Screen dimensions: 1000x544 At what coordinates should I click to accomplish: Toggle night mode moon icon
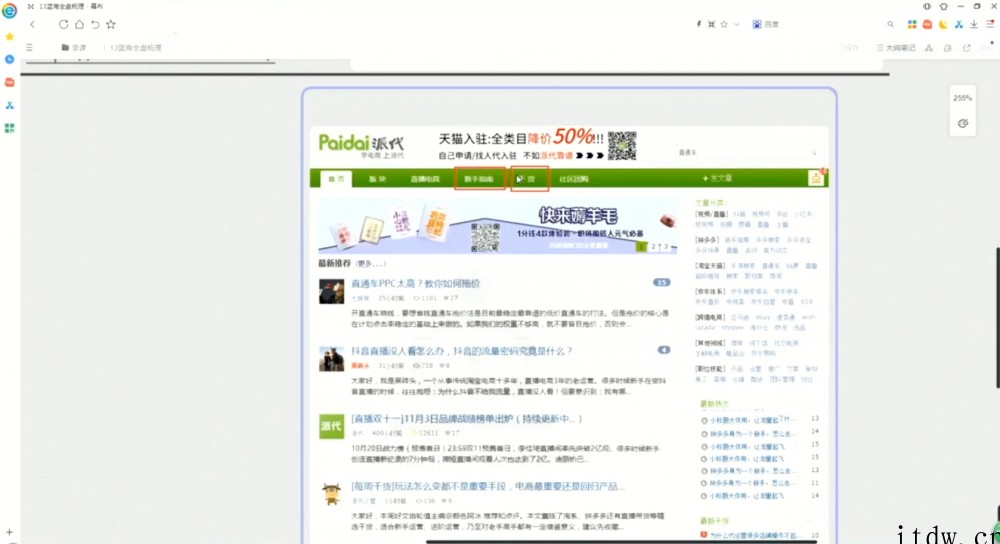pos(943,24)
